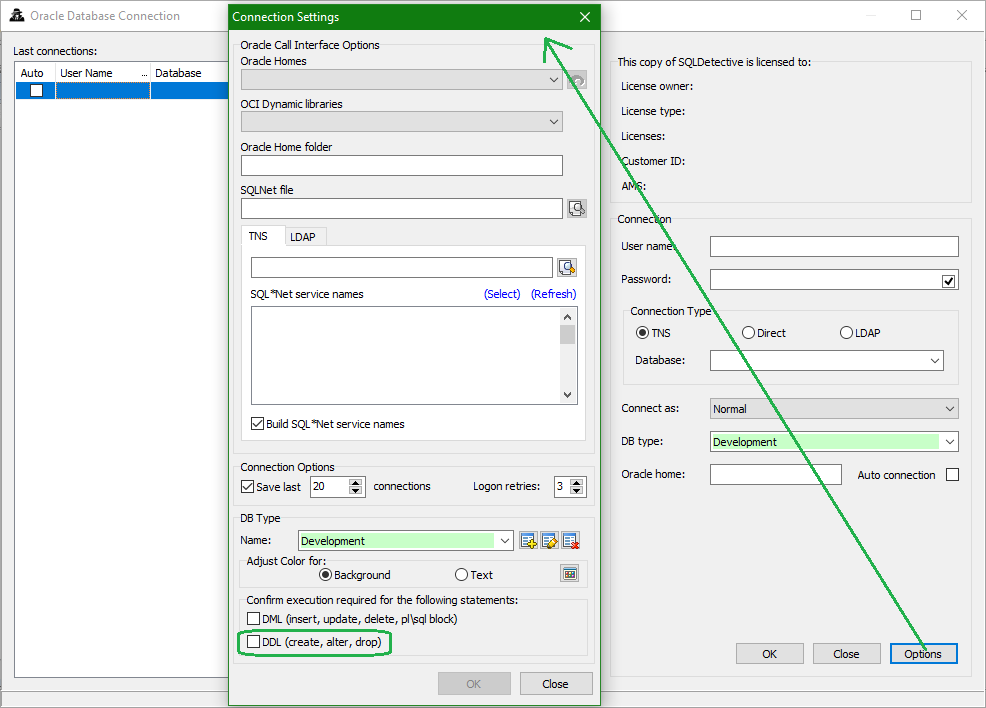Sort by the Auto column header

click(x=32, y=73)
